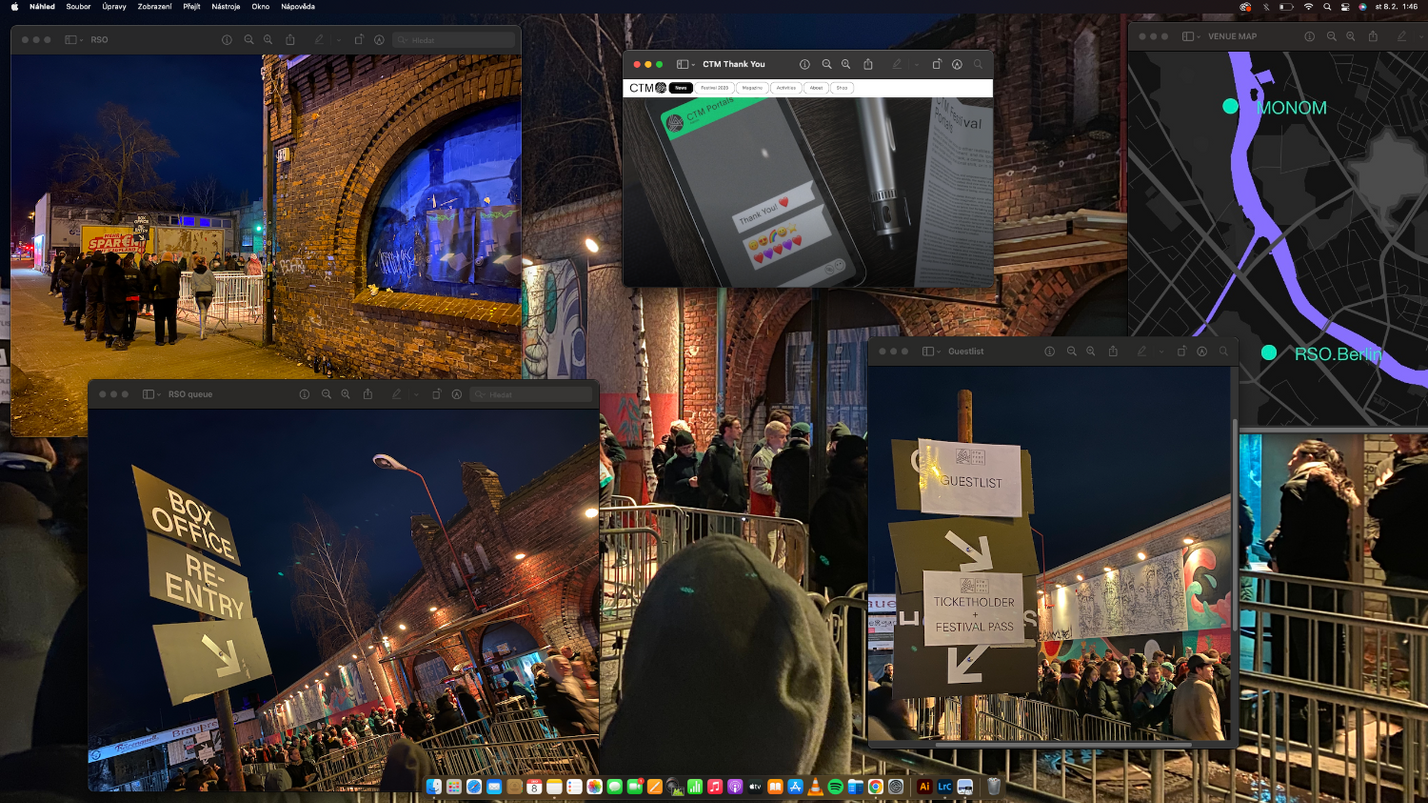Click Wi-Fi status icon in menu bar
The width and height of the screenshot is (1428, 803).
1308,7
